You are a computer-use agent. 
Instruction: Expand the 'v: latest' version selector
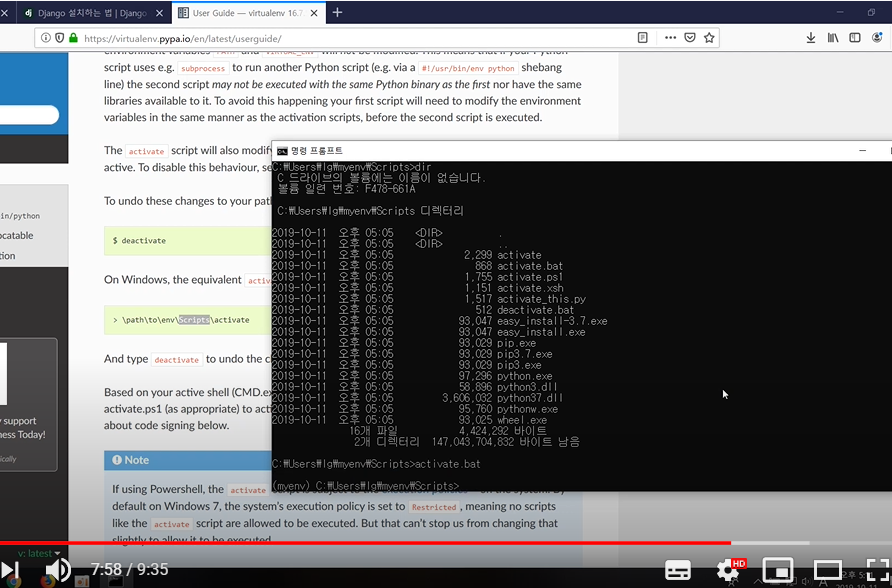38,553
